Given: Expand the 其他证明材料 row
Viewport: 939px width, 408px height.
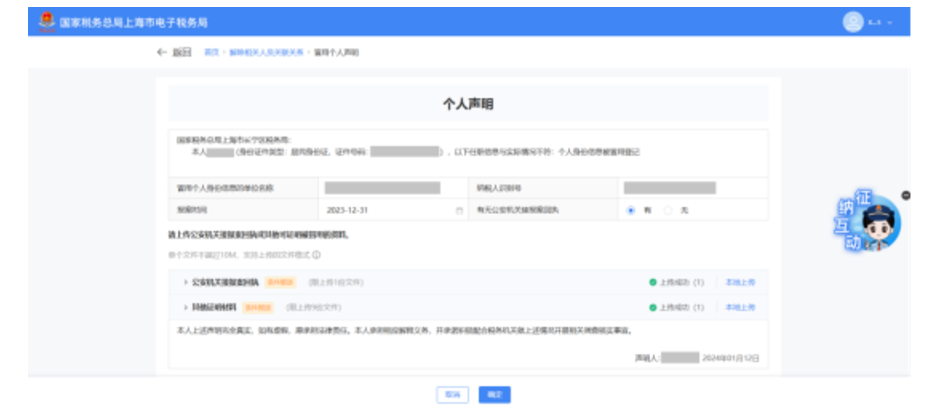Looking at the screenshot, I should 185,307.
